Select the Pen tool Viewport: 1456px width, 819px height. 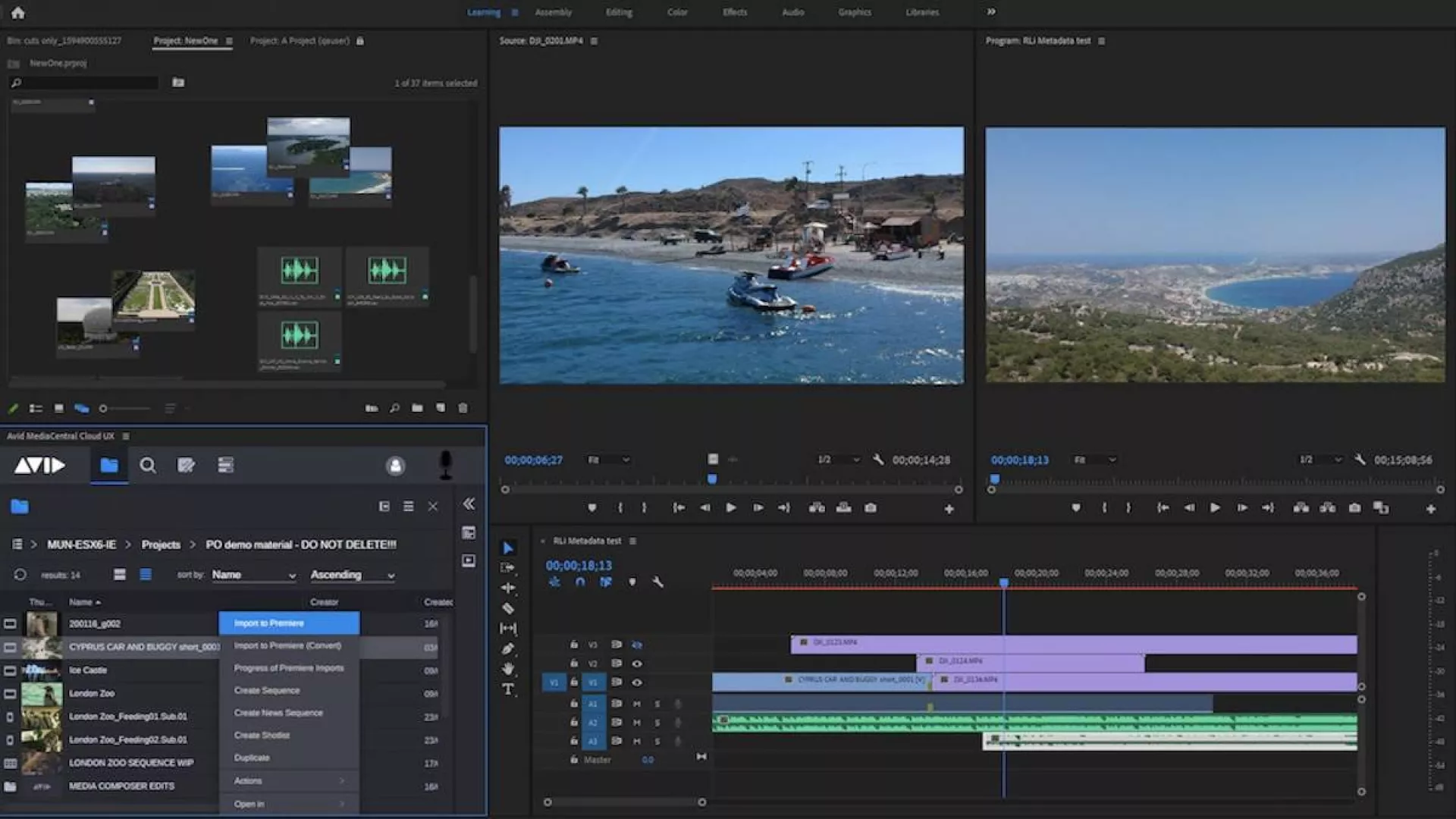pyautogui.click(x=508, y=648)
